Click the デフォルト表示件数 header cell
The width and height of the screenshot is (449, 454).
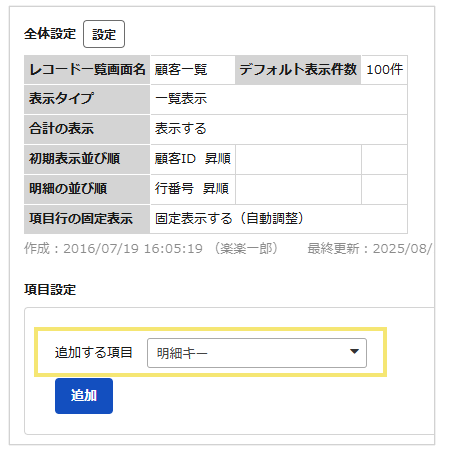(x=298, y=70)
